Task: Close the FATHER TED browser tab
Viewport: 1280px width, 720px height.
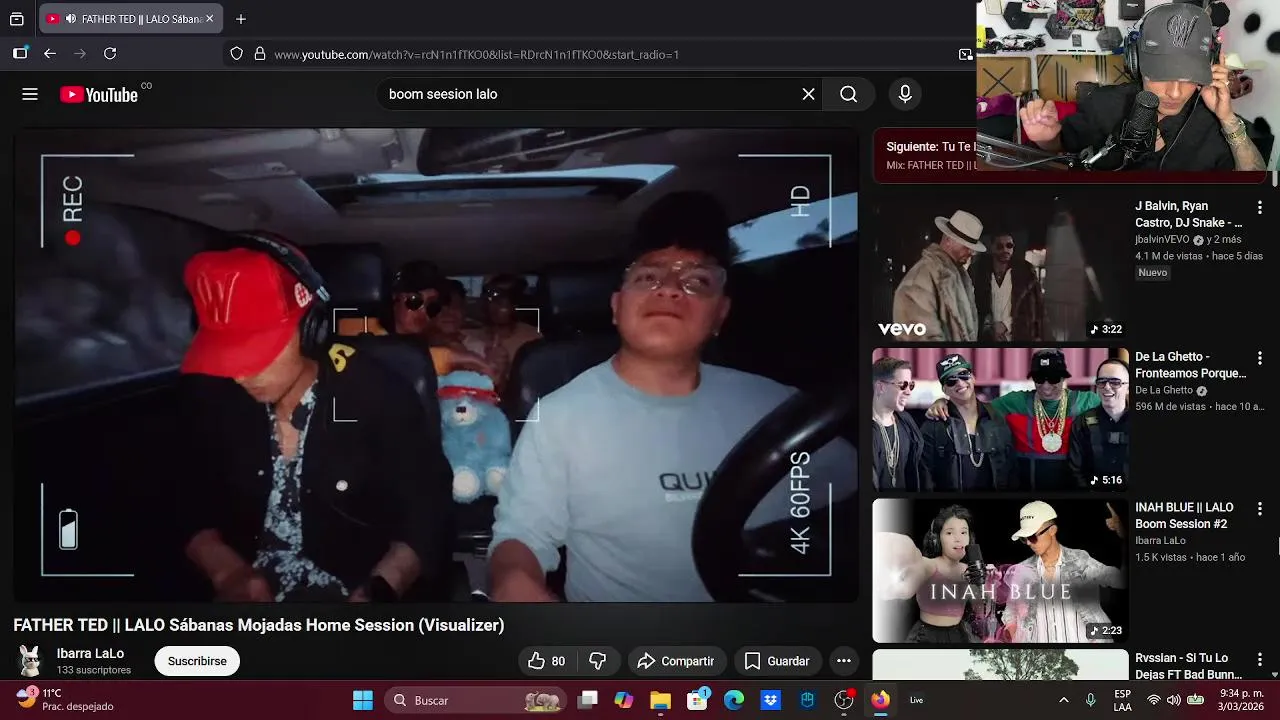Action: click(209, 19)
